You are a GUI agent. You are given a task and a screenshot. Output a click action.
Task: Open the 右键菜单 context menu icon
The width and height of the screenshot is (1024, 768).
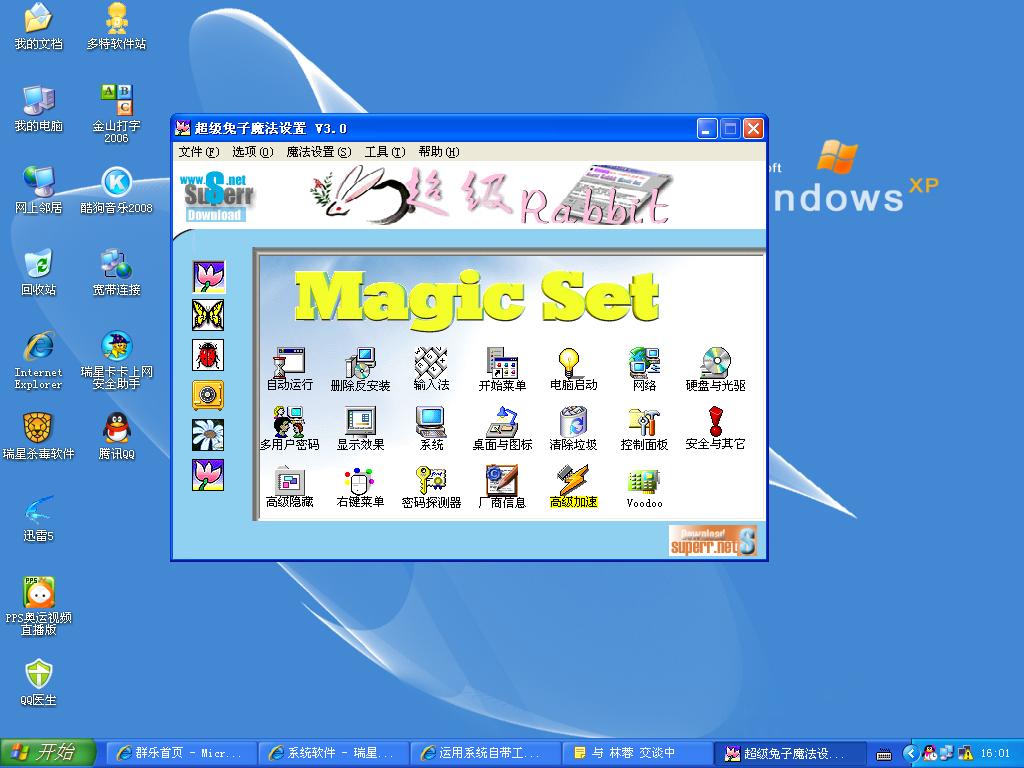click(x=360, y=487)
